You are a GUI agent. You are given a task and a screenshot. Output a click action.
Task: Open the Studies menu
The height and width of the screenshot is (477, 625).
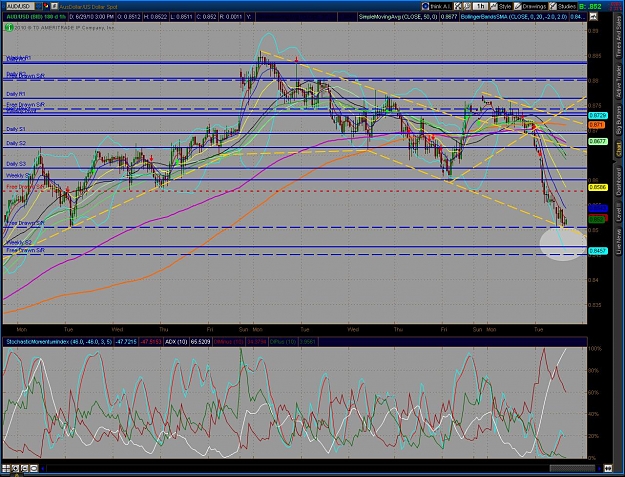coord(566,6)
